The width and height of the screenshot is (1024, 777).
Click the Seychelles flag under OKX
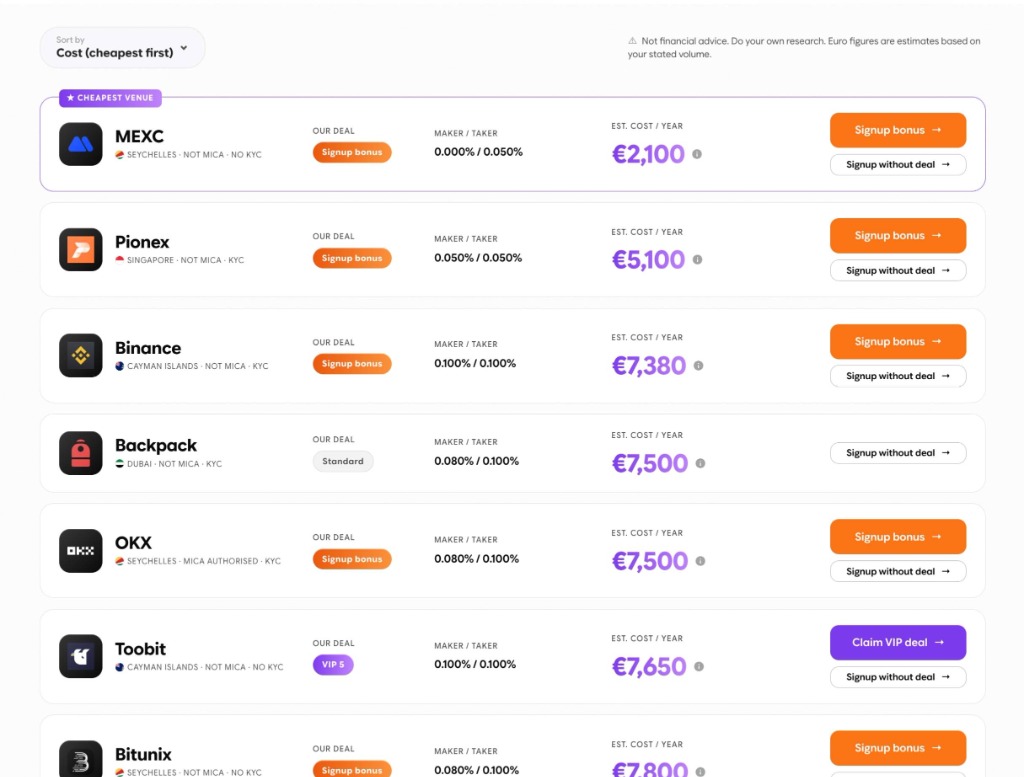click(x=120, y=561)
